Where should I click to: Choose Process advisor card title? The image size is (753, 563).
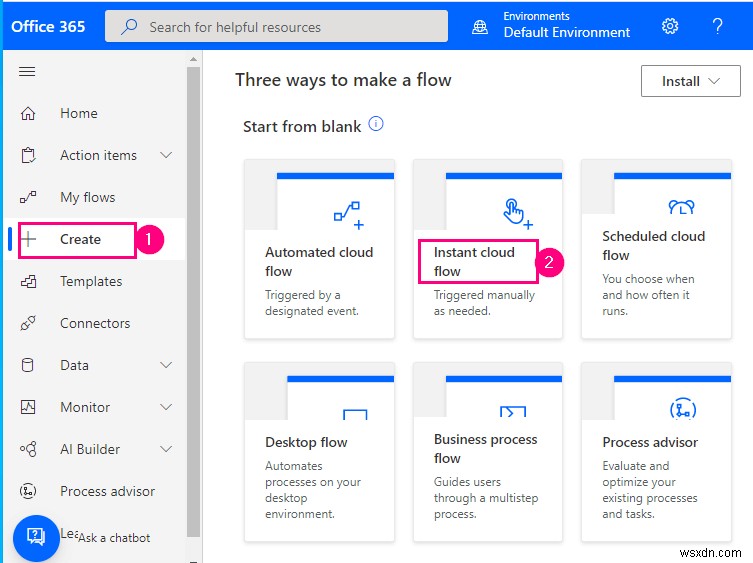(x=650, y=442)
